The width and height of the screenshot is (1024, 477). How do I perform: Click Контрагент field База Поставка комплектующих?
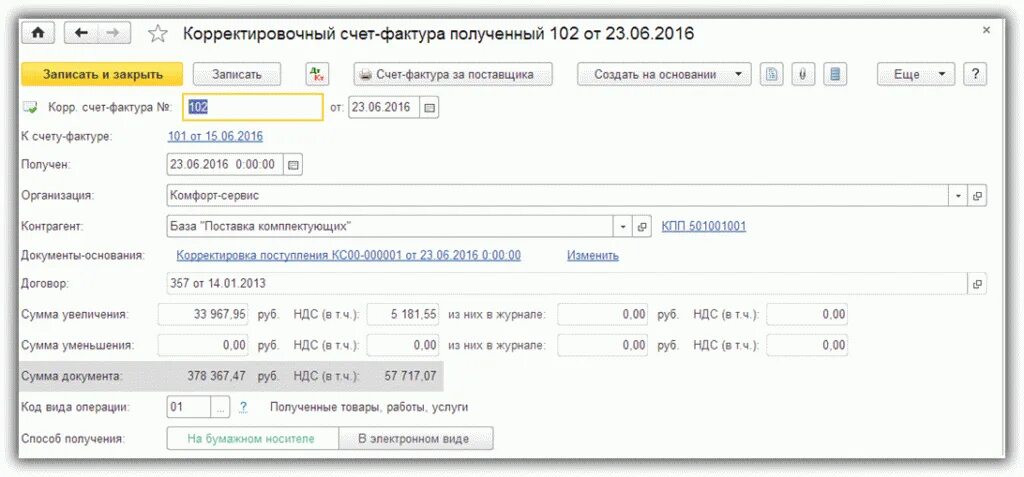(391, 227)
